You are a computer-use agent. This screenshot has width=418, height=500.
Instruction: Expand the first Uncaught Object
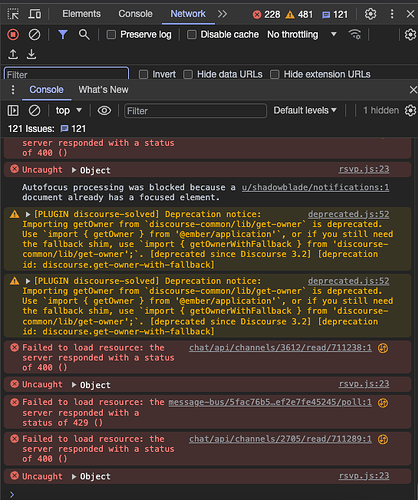click(x=74, y=170)
